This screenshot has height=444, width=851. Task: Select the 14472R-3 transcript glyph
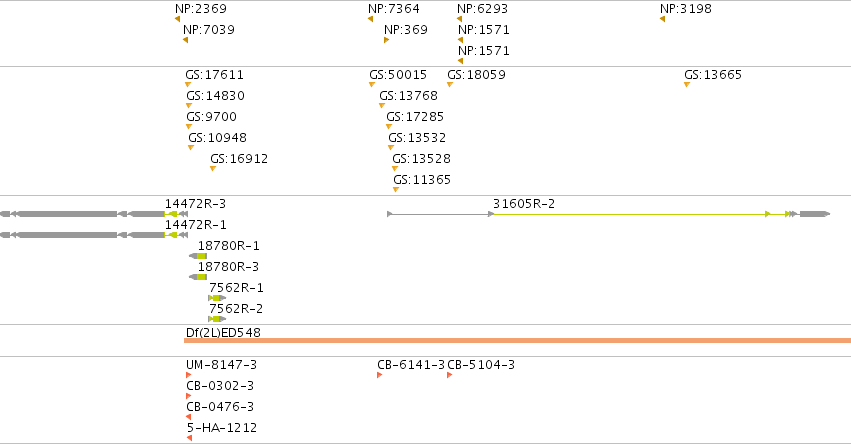click(x=94, y=214)
